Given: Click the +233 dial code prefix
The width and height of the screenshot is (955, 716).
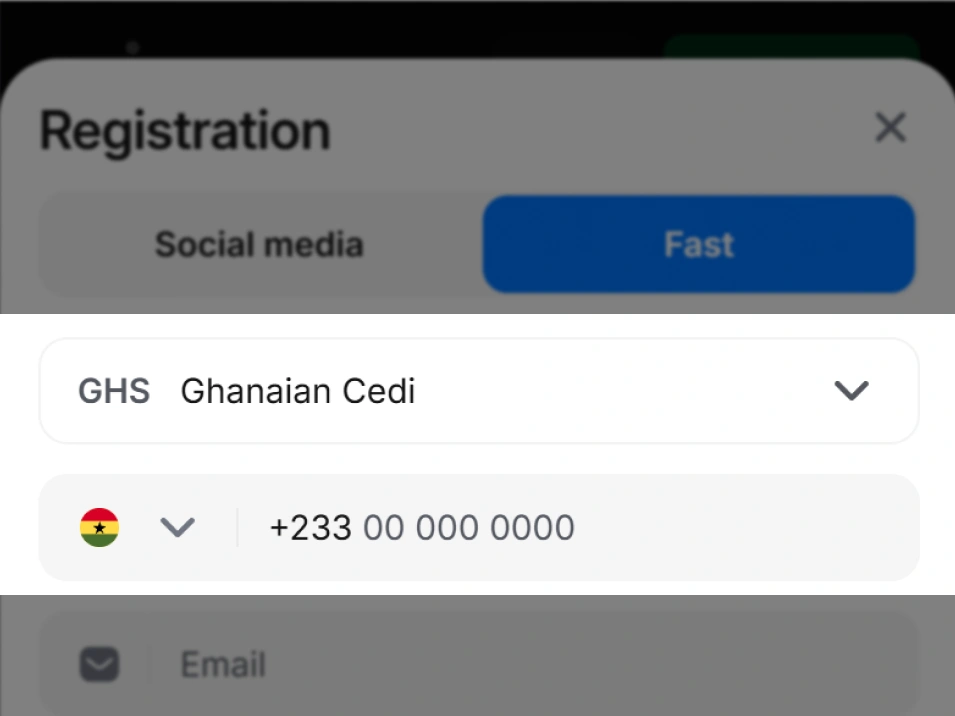Looking at the screenshot, I should (x=310, y=527).
